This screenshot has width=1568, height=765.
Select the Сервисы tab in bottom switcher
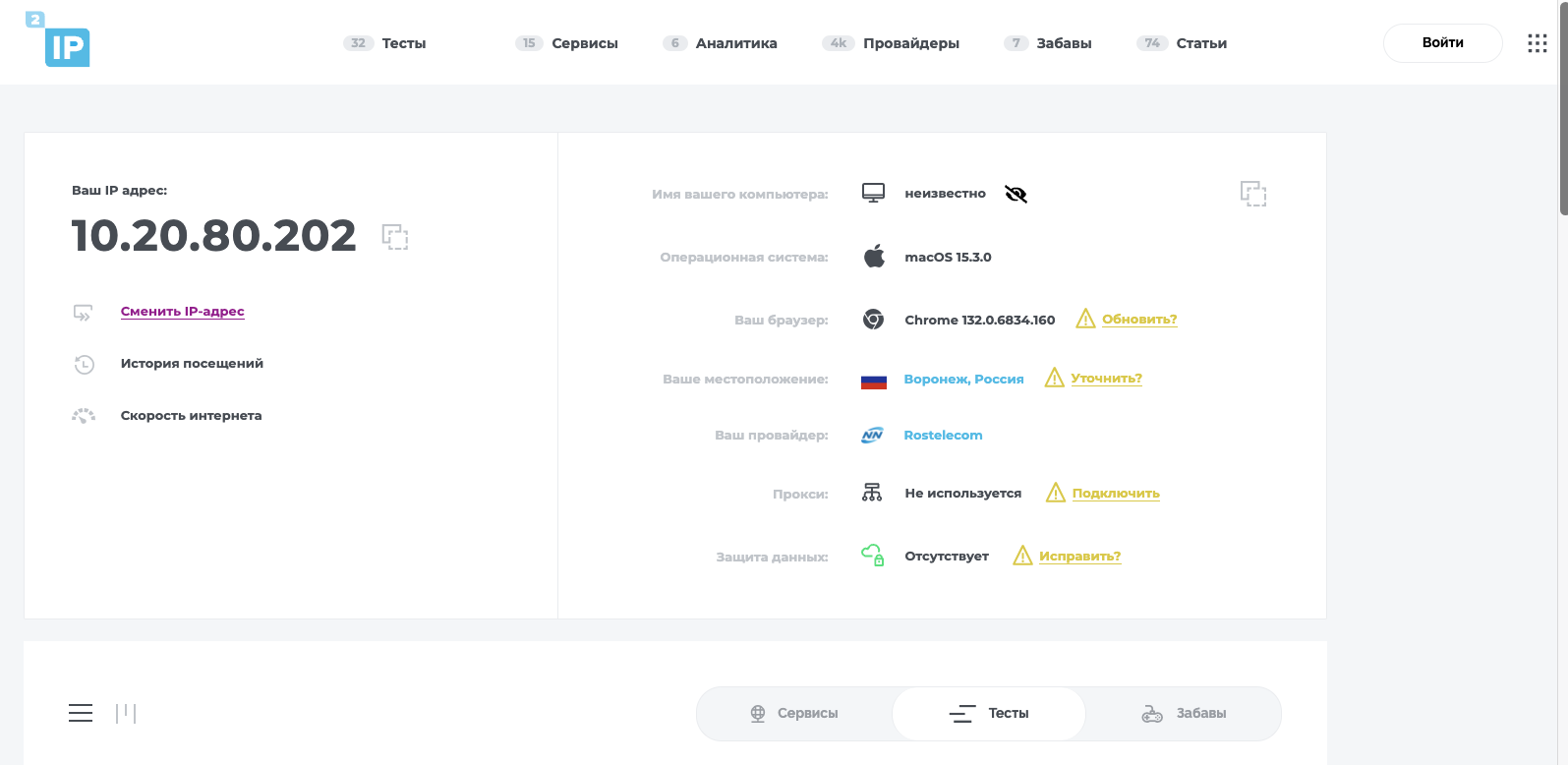pos(794,714)
